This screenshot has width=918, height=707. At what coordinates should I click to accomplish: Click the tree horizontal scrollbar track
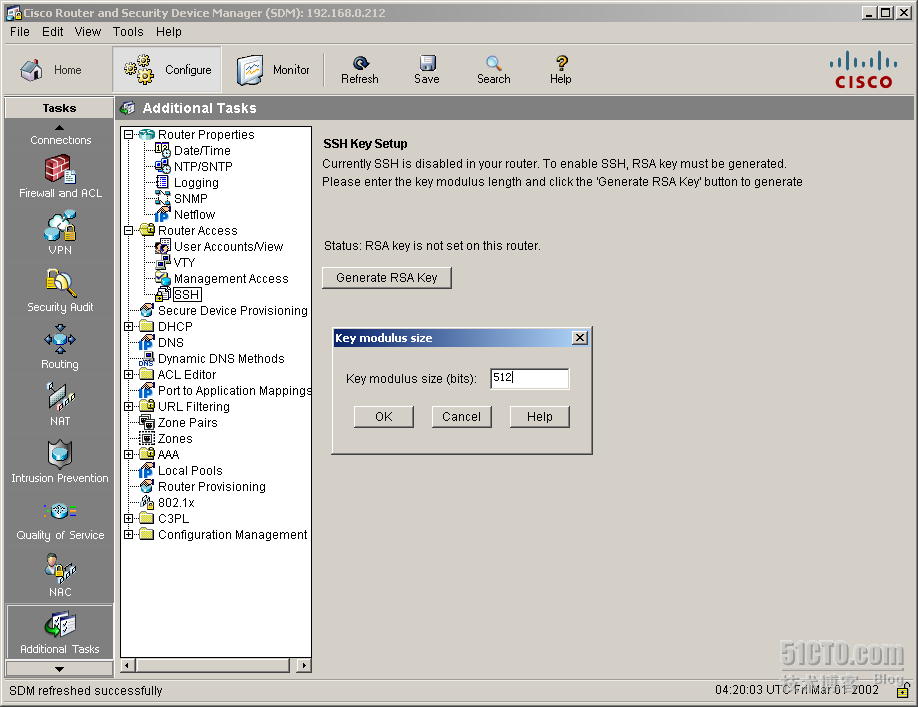point(214,665)
